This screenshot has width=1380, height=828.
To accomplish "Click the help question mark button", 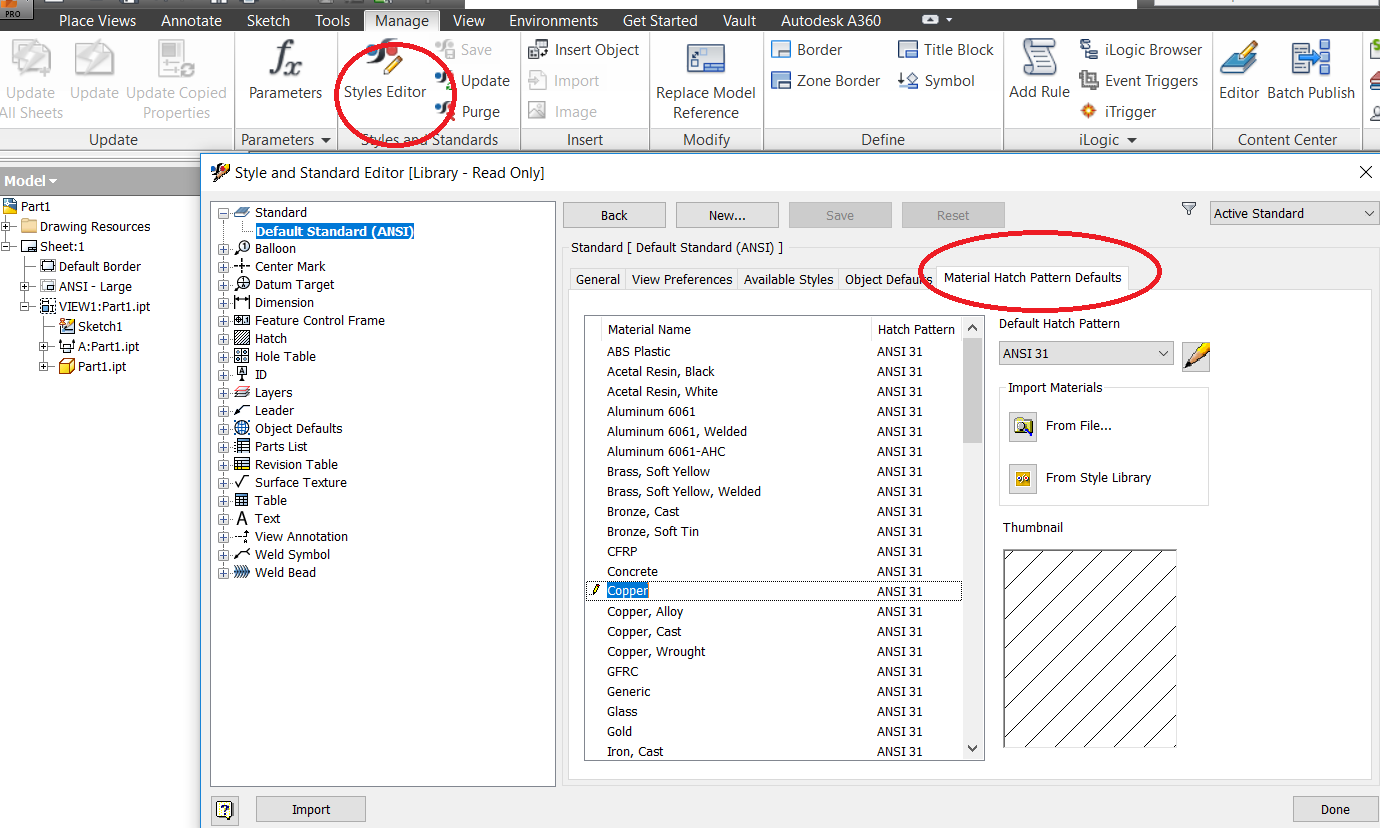I will click(224, 809).
